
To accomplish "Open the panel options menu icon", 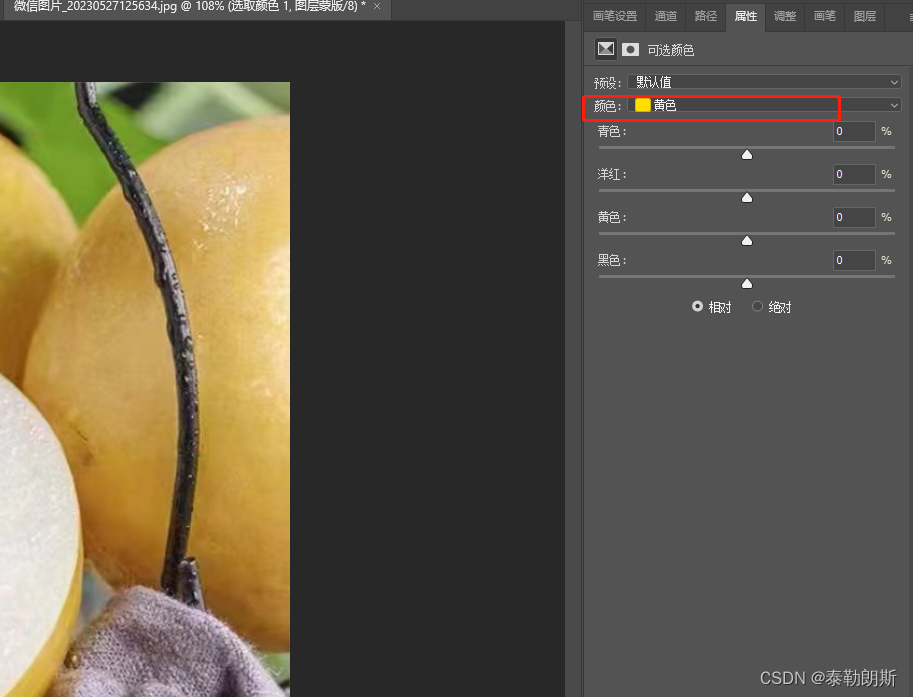I will point(910,17).
